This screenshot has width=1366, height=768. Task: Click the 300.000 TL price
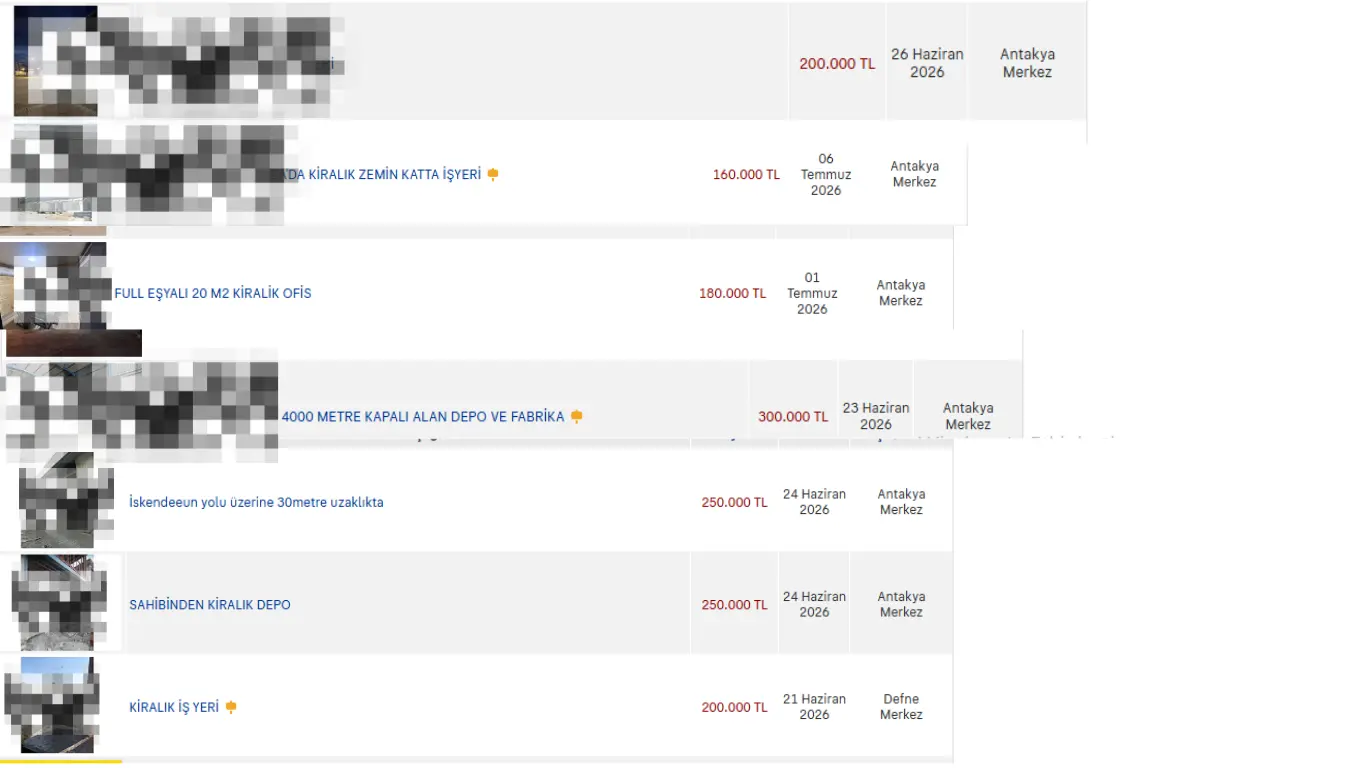click(793, 417)
